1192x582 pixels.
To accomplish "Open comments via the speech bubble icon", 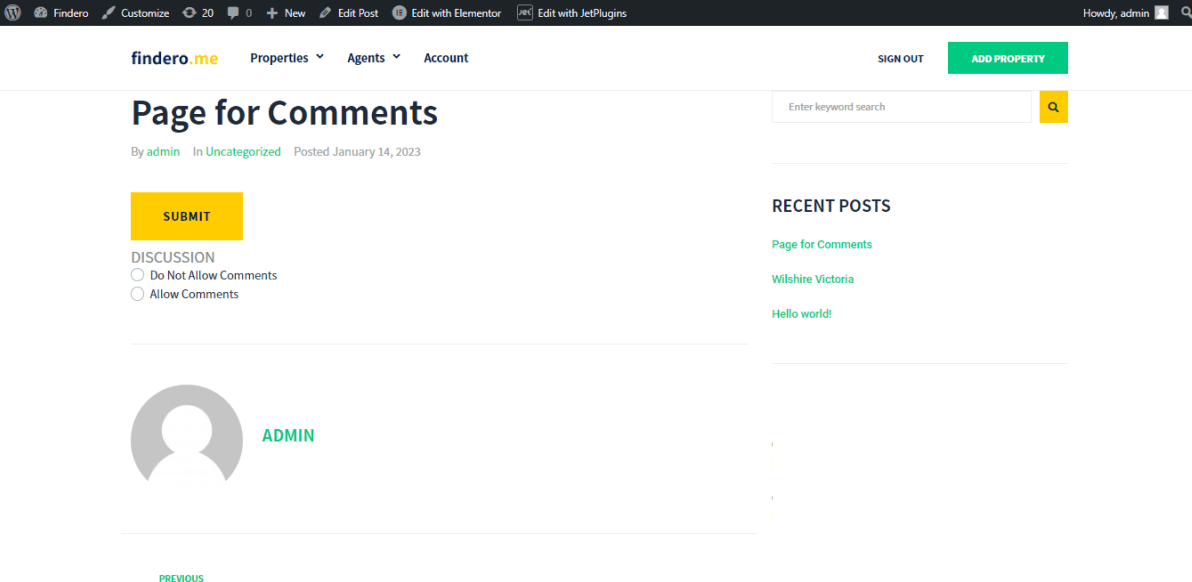I will 233,12.
